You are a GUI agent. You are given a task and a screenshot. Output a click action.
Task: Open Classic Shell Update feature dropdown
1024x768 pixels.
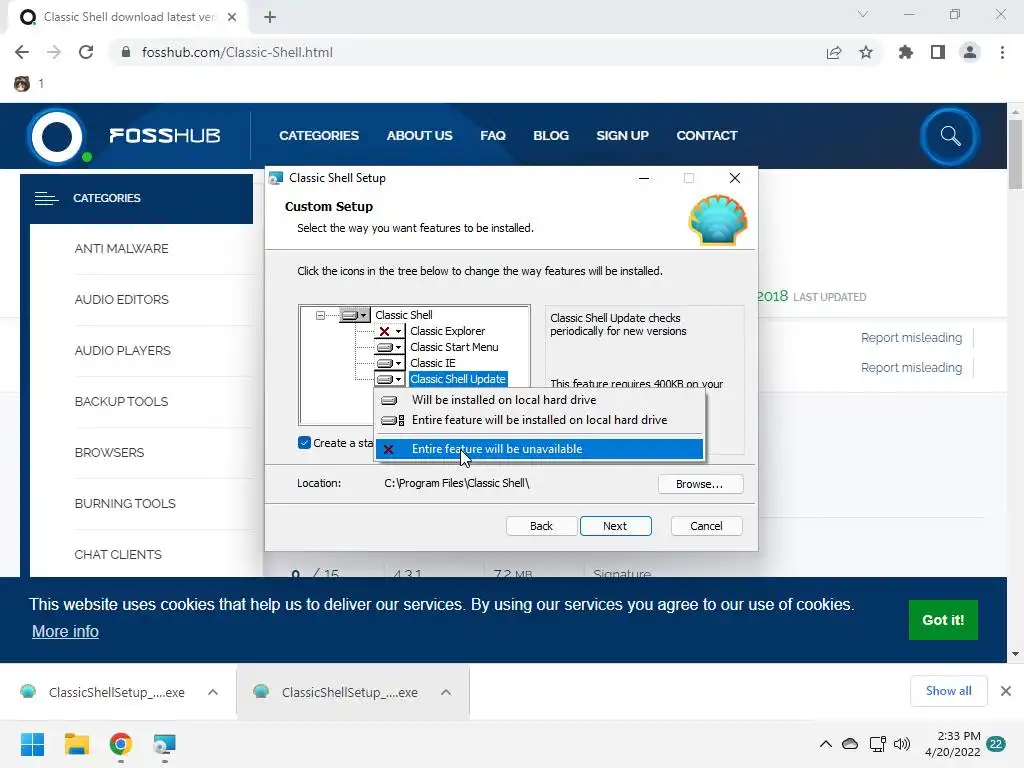[x=389, y=379]
